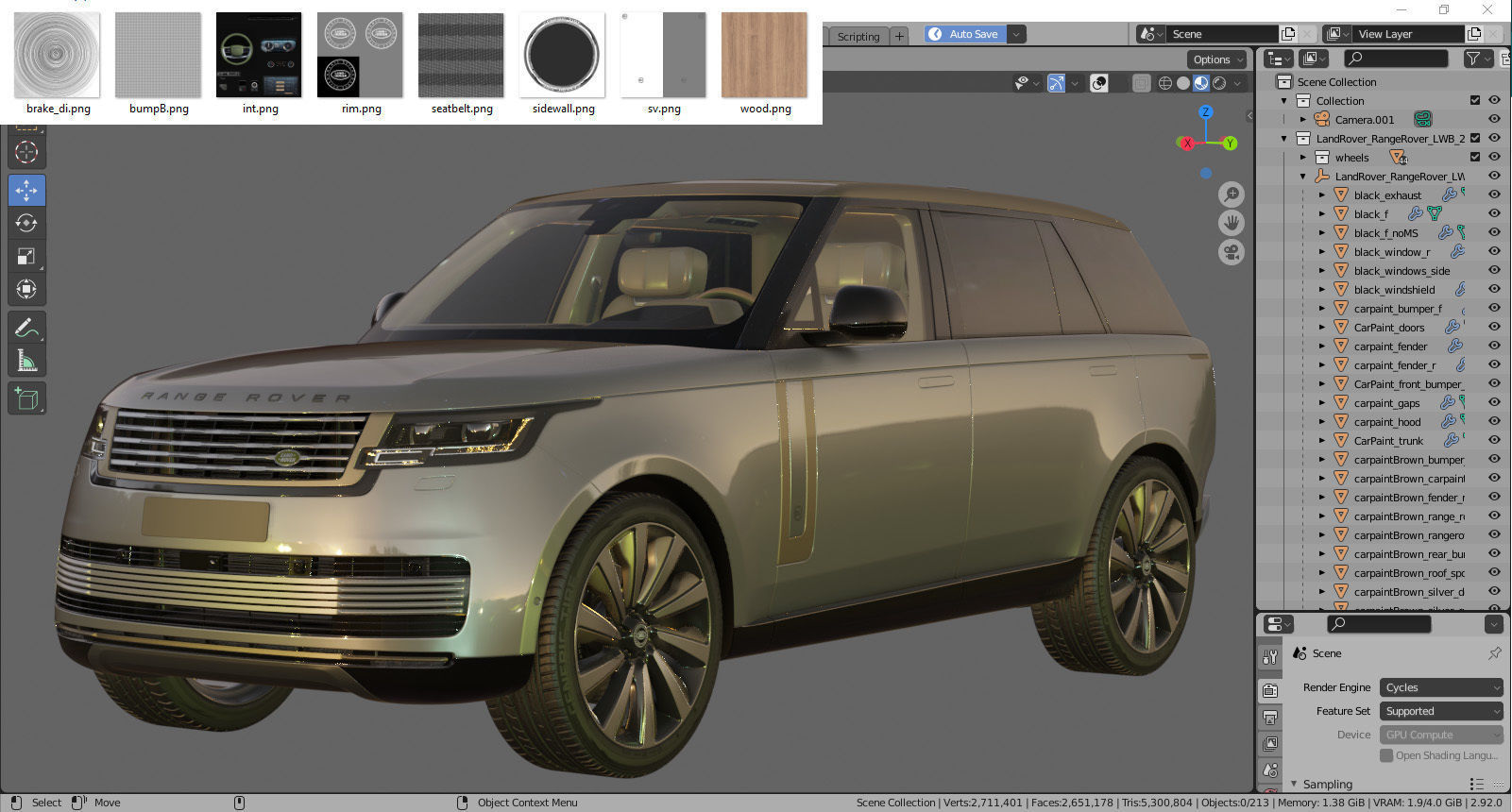The width and height of the screenshot is (1512, 812).
Task: Open the properties editor type dropdown
Action: coord(1278,624)
